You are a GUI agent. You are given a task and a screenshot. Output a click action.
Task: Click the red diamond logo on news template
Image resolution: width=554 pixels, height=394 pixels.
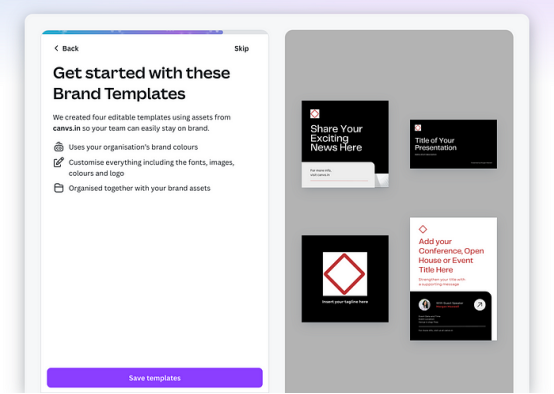click(x=314, y=113)
